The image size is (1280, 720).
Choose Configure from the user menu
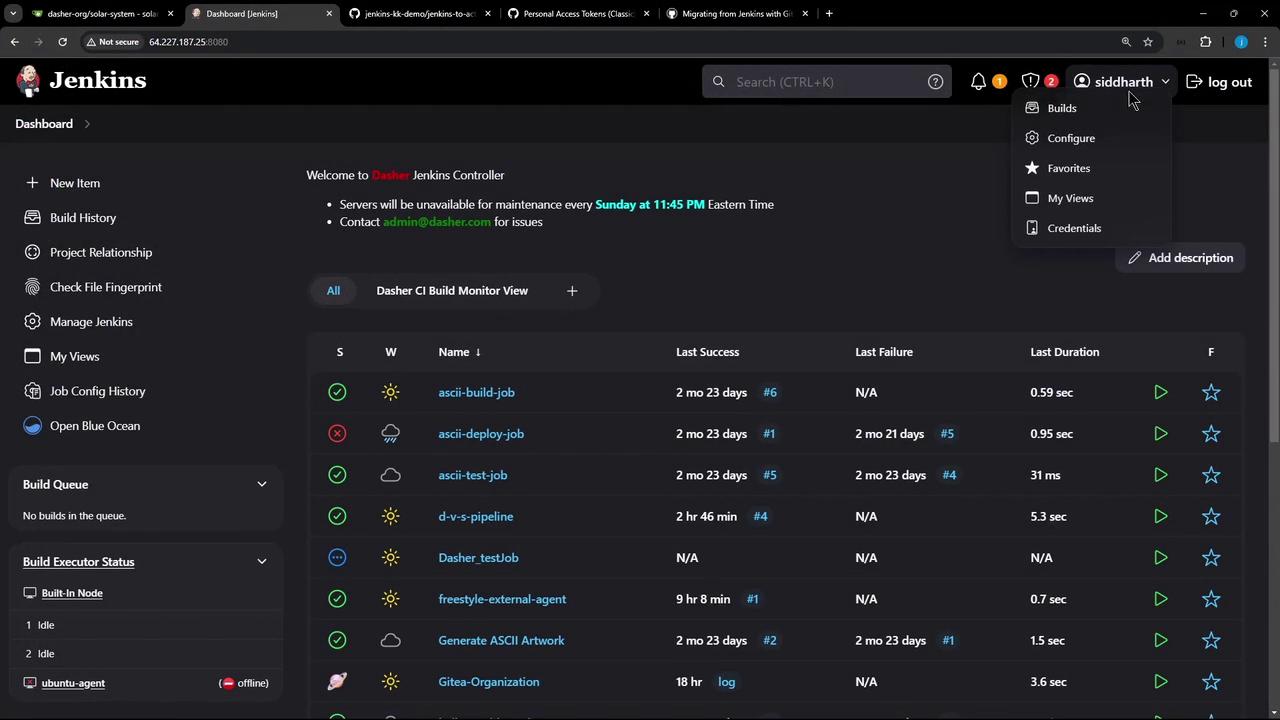(1091, 138)
